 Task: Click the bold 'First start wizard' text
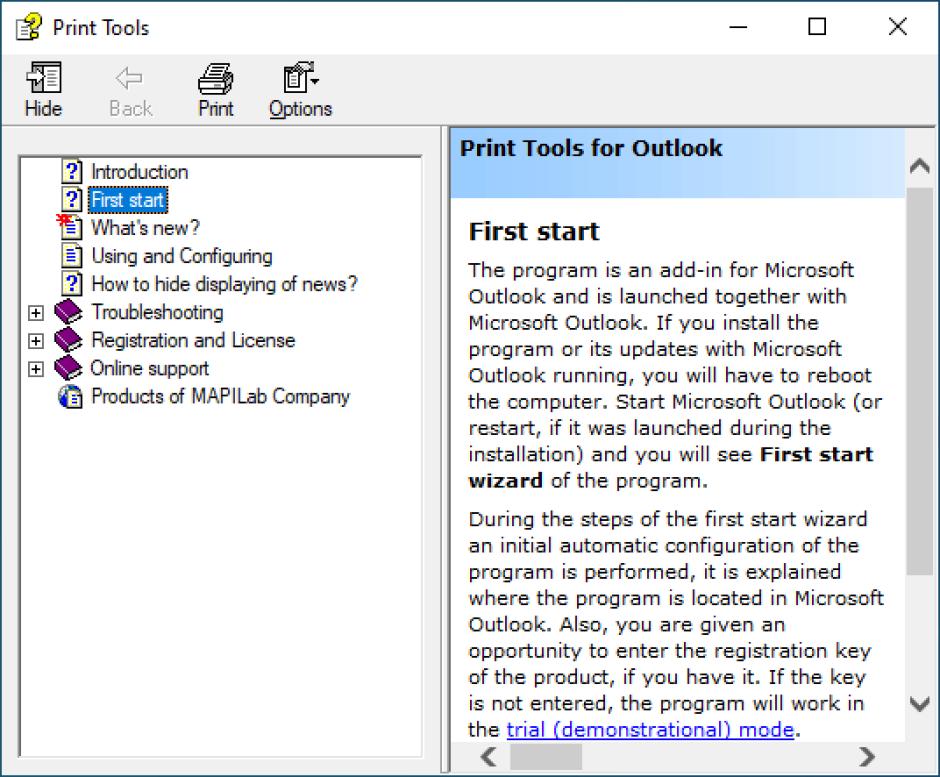(x=670, y=467)
